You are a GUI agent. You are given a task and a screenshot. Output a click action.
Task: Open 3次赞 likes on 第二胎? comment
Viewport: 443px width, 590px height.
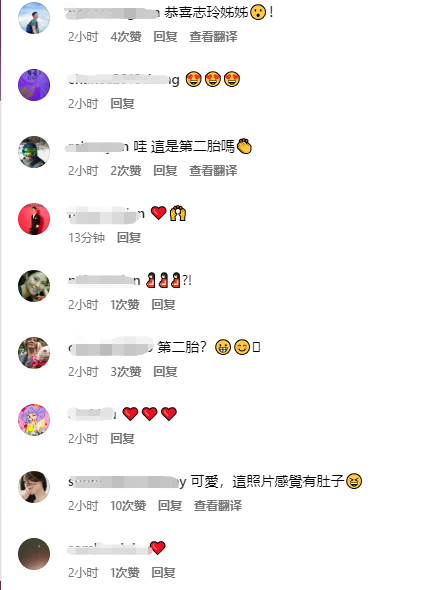tap(126, 371)
